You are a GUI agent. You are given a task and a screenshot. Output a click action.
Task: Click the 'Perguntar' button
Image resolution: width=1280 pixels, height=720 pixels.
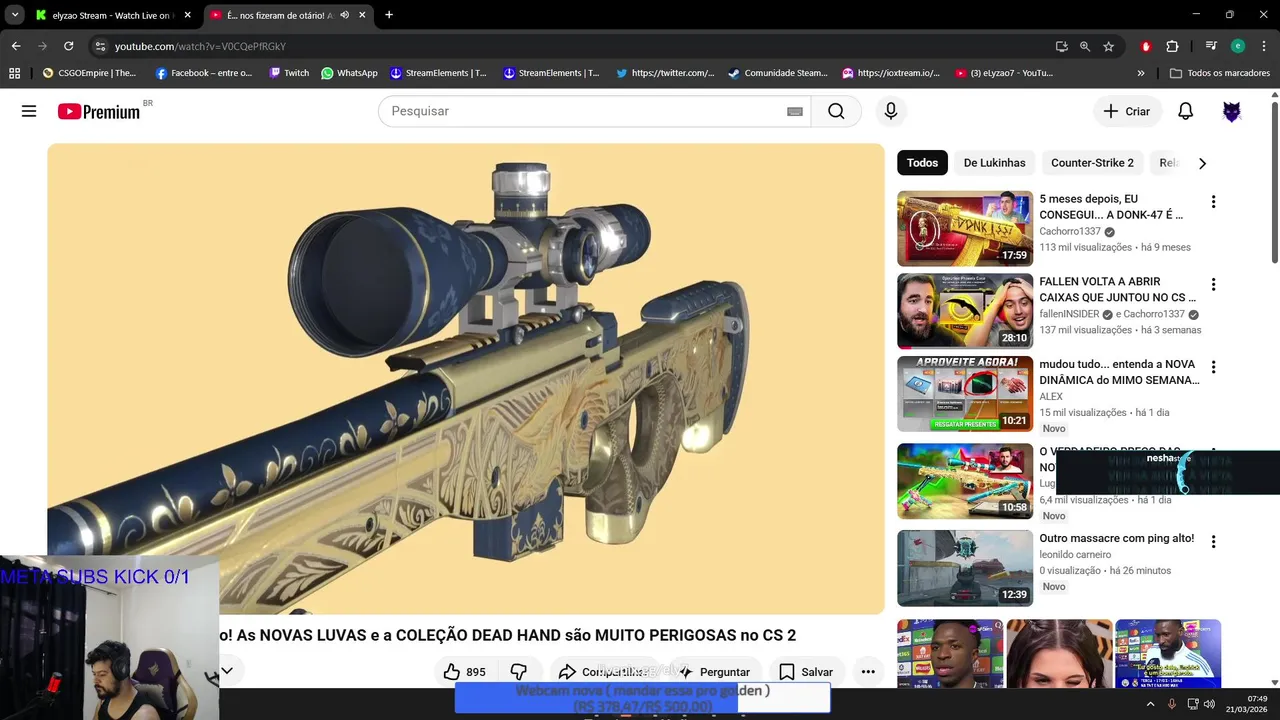[714, 672]
